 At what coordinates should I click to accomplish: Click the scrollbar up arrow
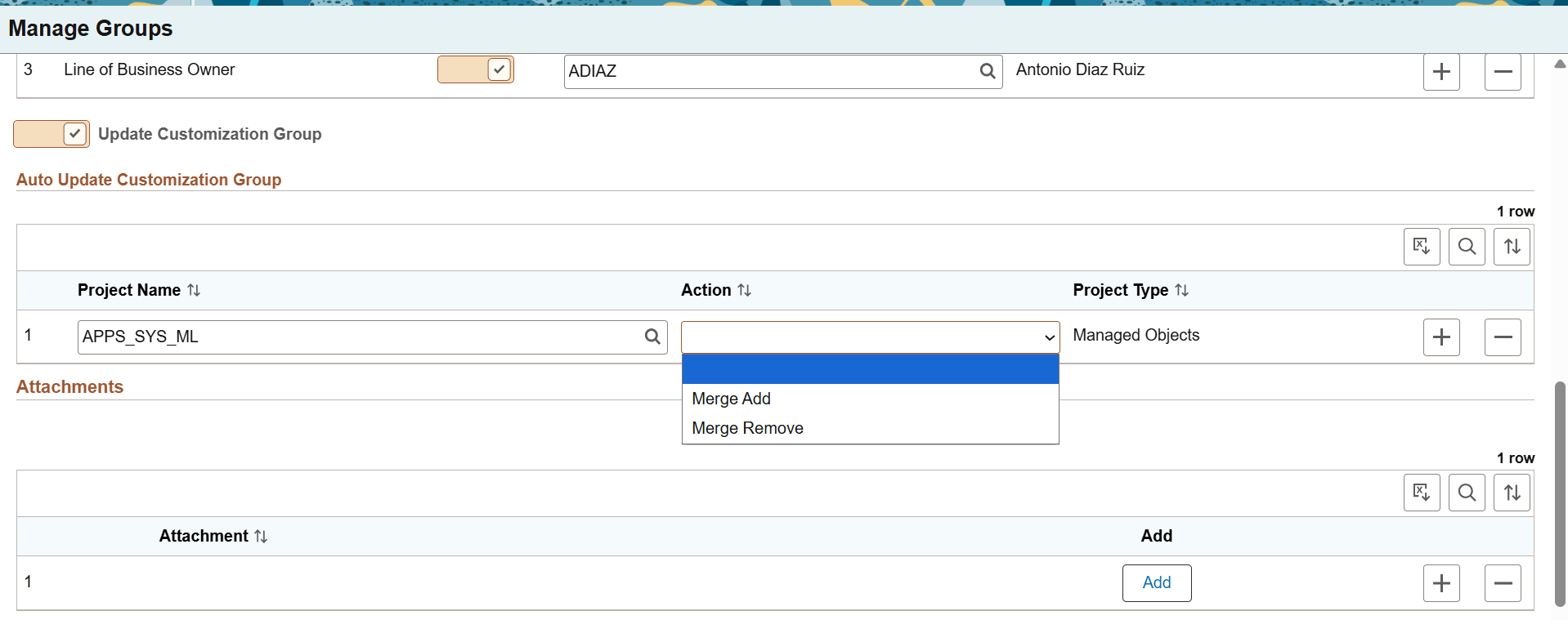tap(1560, 64)
